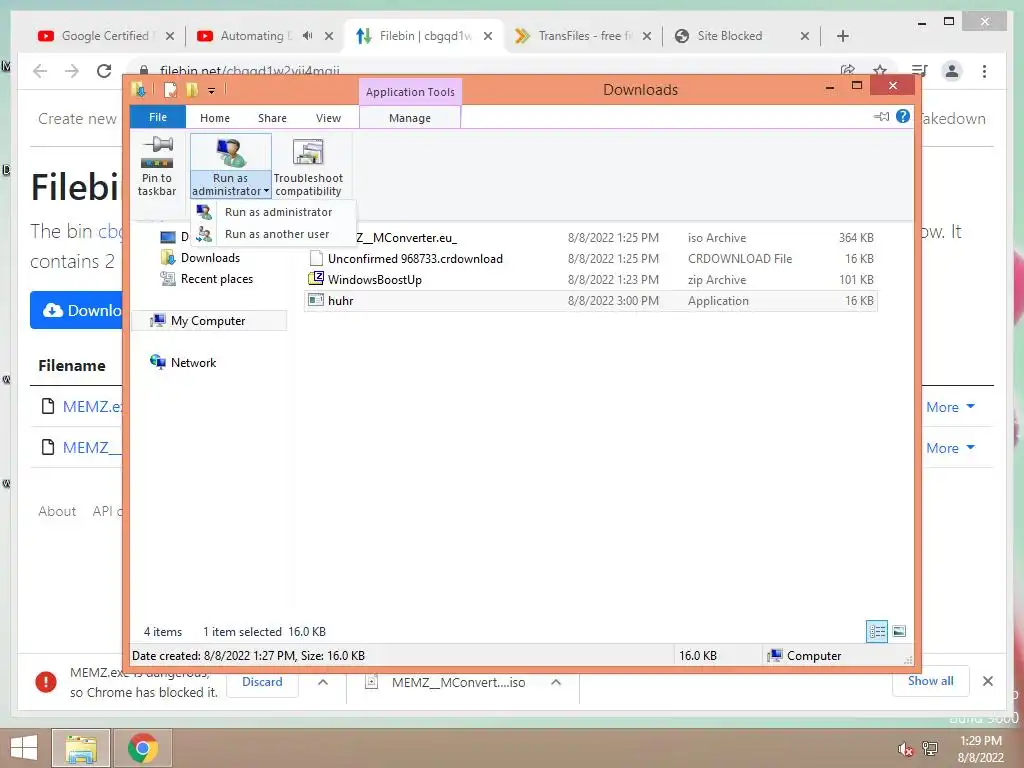
Task: Select Downloads in navigation pane
Action: point(210,258)
